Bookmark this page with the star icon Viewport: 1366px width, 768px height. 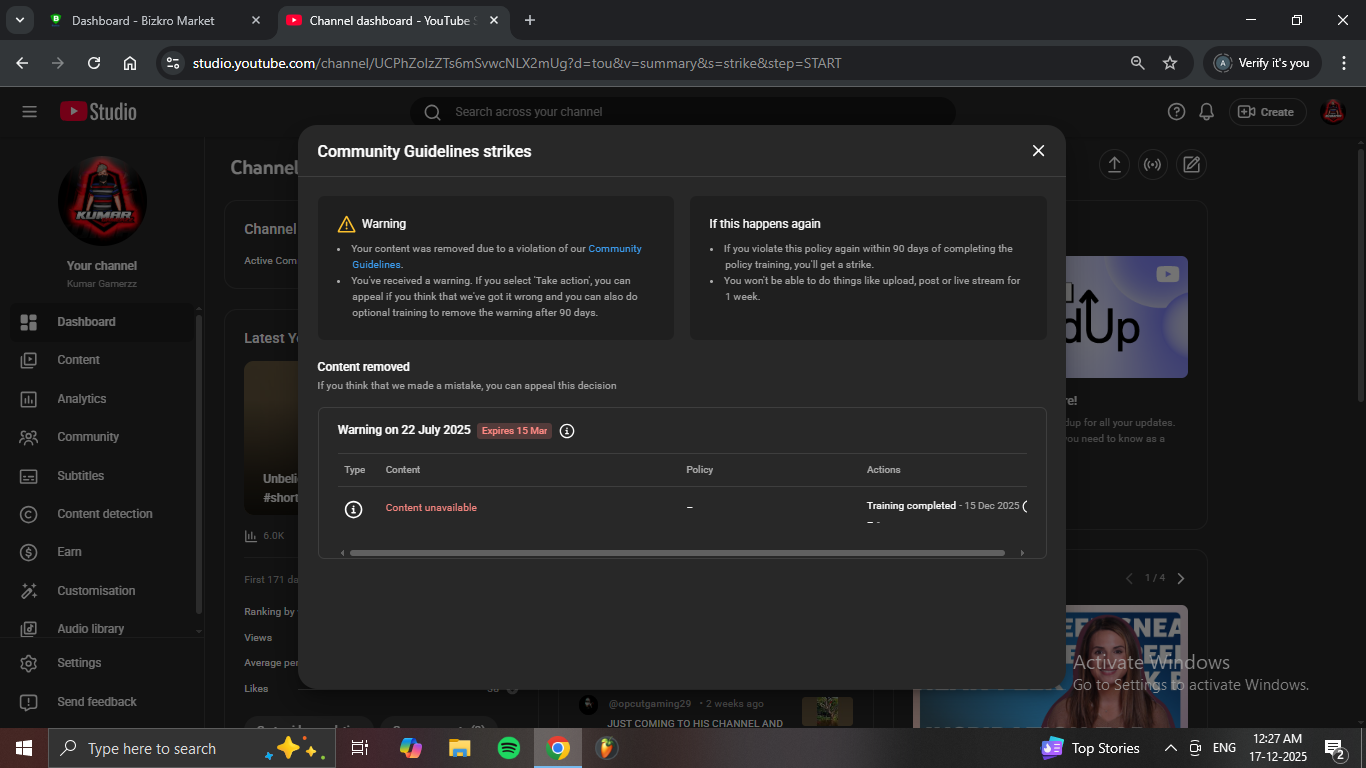tap(1170, 63)
